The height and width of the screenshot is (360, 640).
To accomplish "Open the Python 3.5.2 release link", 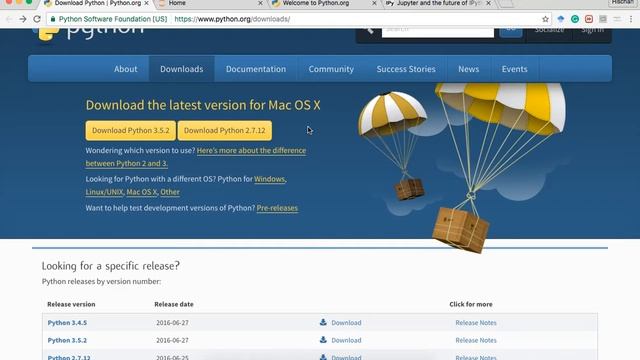I will (67, 340).
